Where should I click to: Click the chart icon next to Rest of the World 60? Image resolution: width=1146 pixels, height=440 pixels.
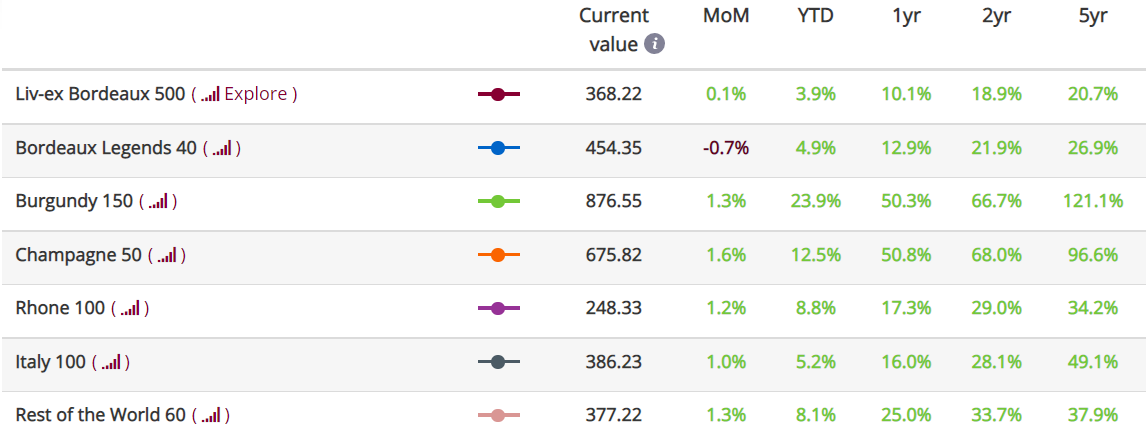(210, 417)
